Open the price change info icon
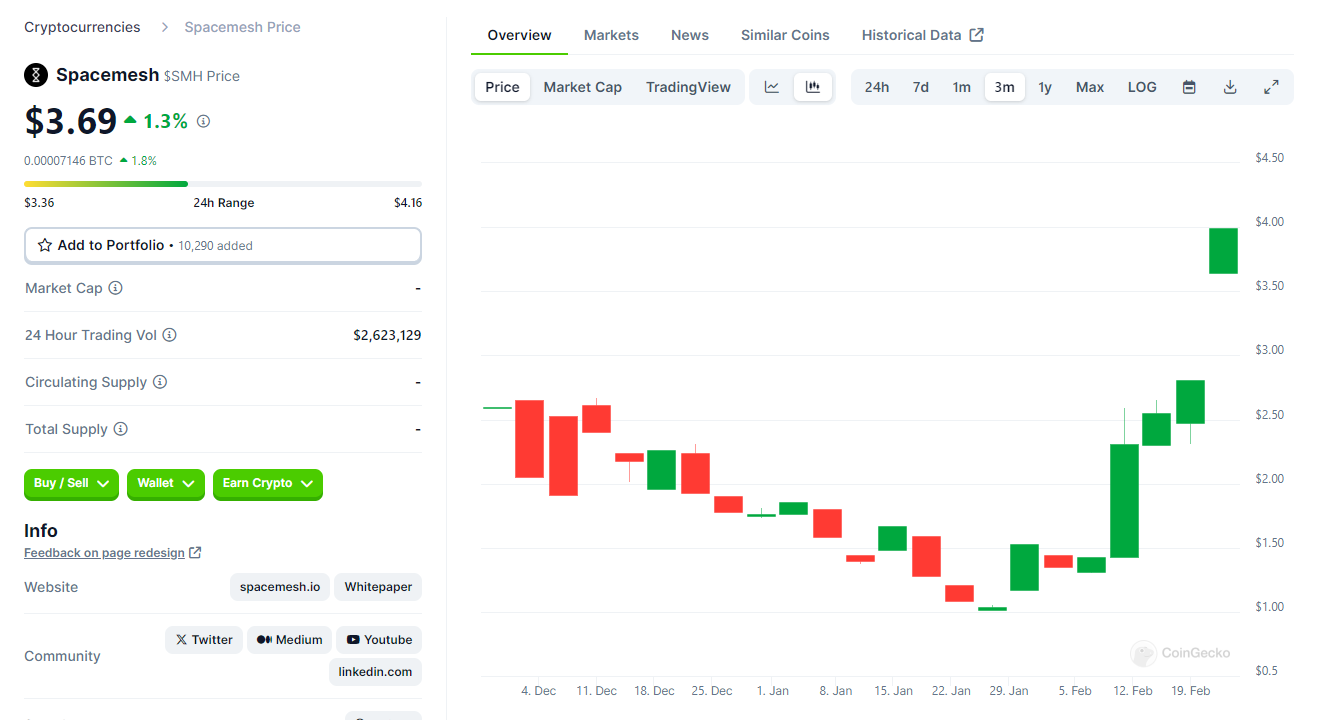 203,121
